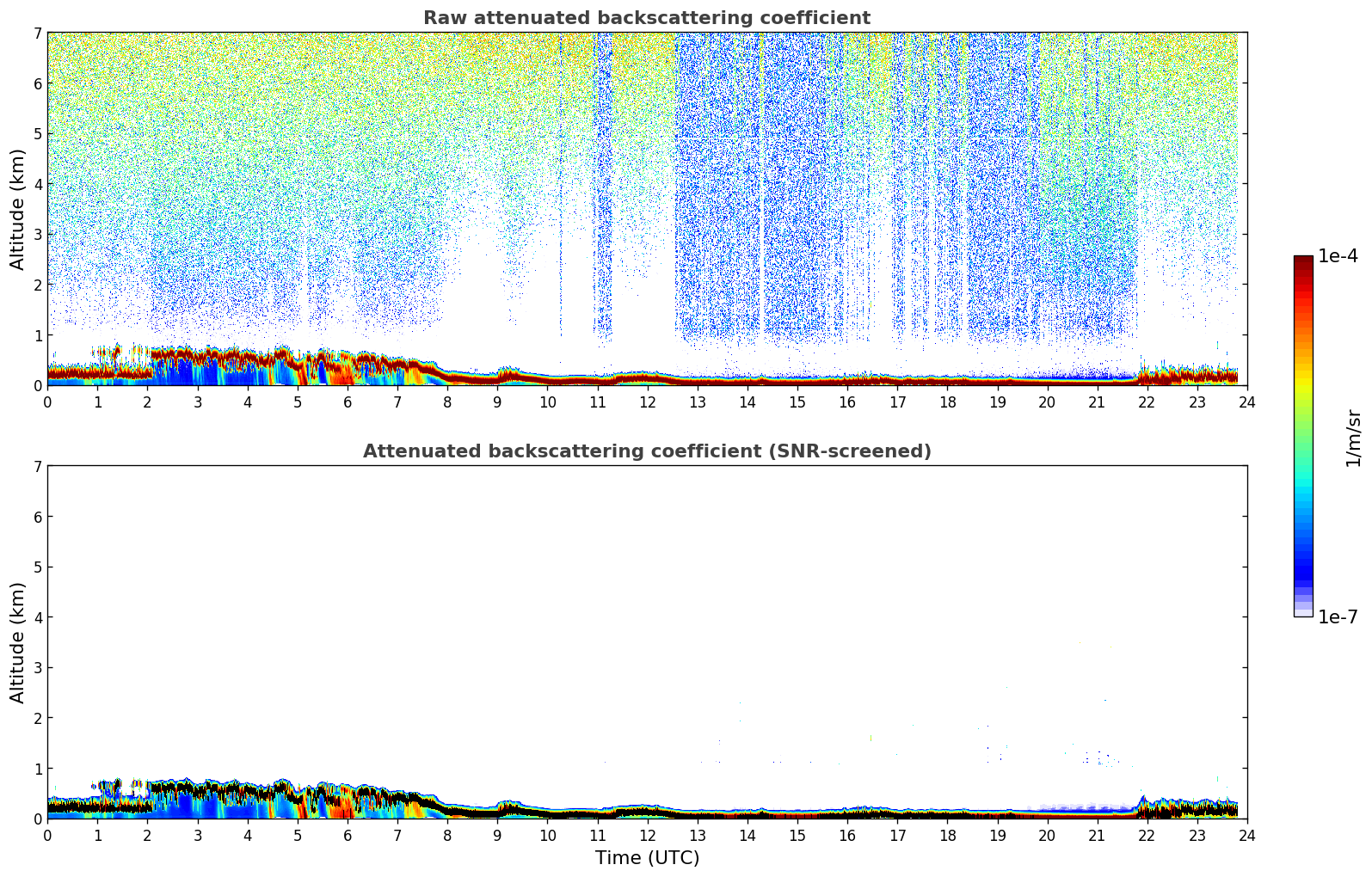
Task: Click the '1/m/sr' colorbar unit label
Action: pyautogui.click(x=1354, y=438)
